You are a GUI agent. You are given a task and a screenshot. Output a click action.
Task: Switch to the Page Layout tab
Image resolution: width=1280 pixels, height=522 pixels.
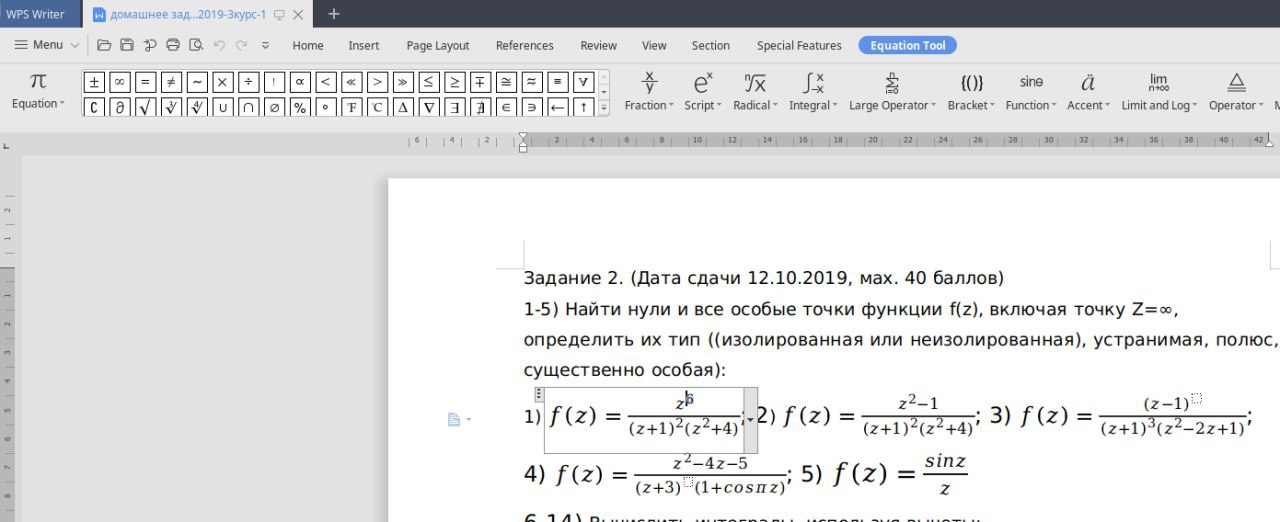pos(438,45)
